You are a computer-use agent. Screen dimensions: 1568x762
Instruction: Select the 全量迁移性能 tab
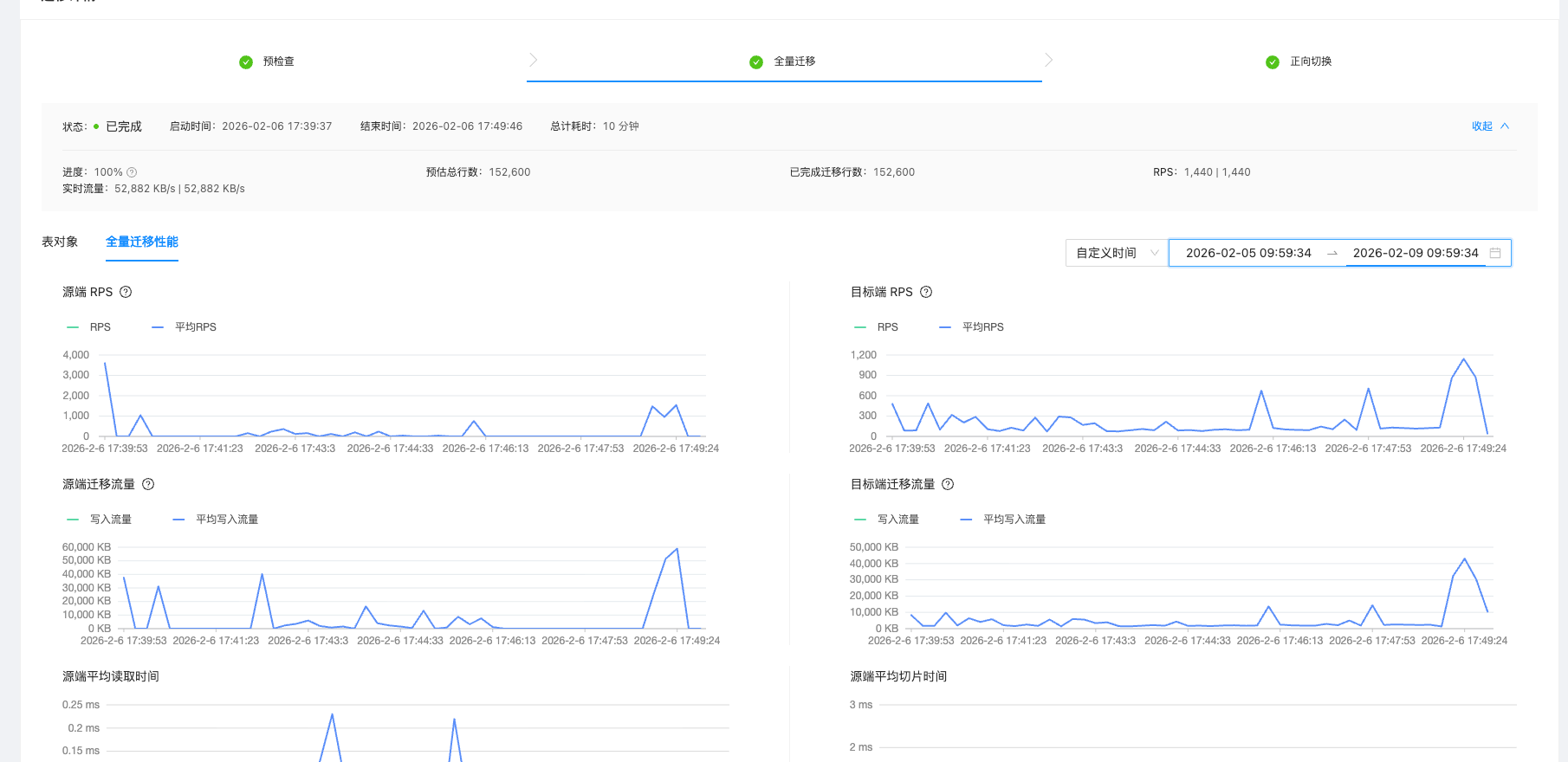(142, 242)
